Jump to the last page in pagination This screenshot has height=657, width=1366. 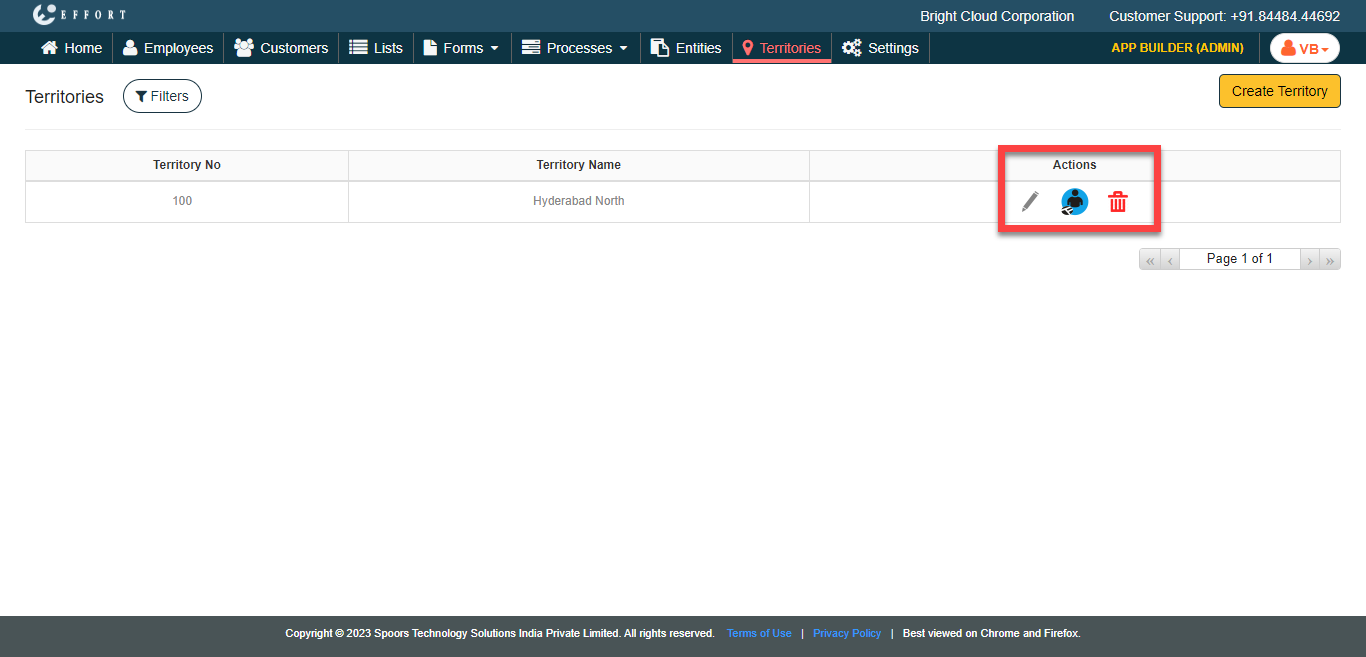pos(1330,260)
